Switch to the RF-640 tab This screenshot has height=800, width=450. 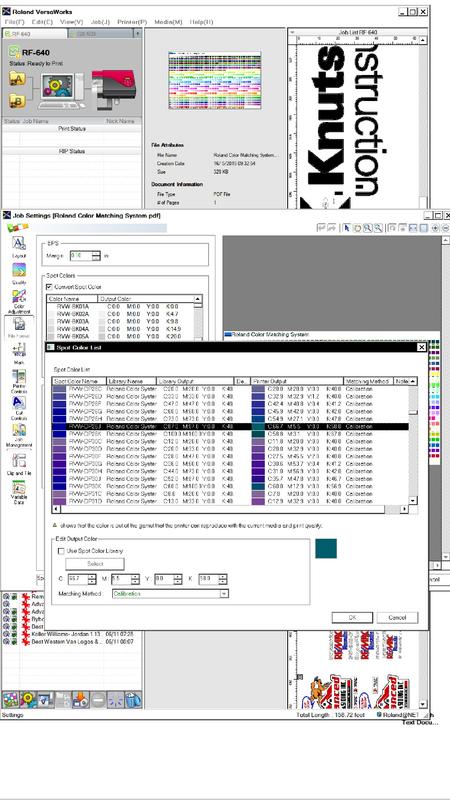(35, 34)
